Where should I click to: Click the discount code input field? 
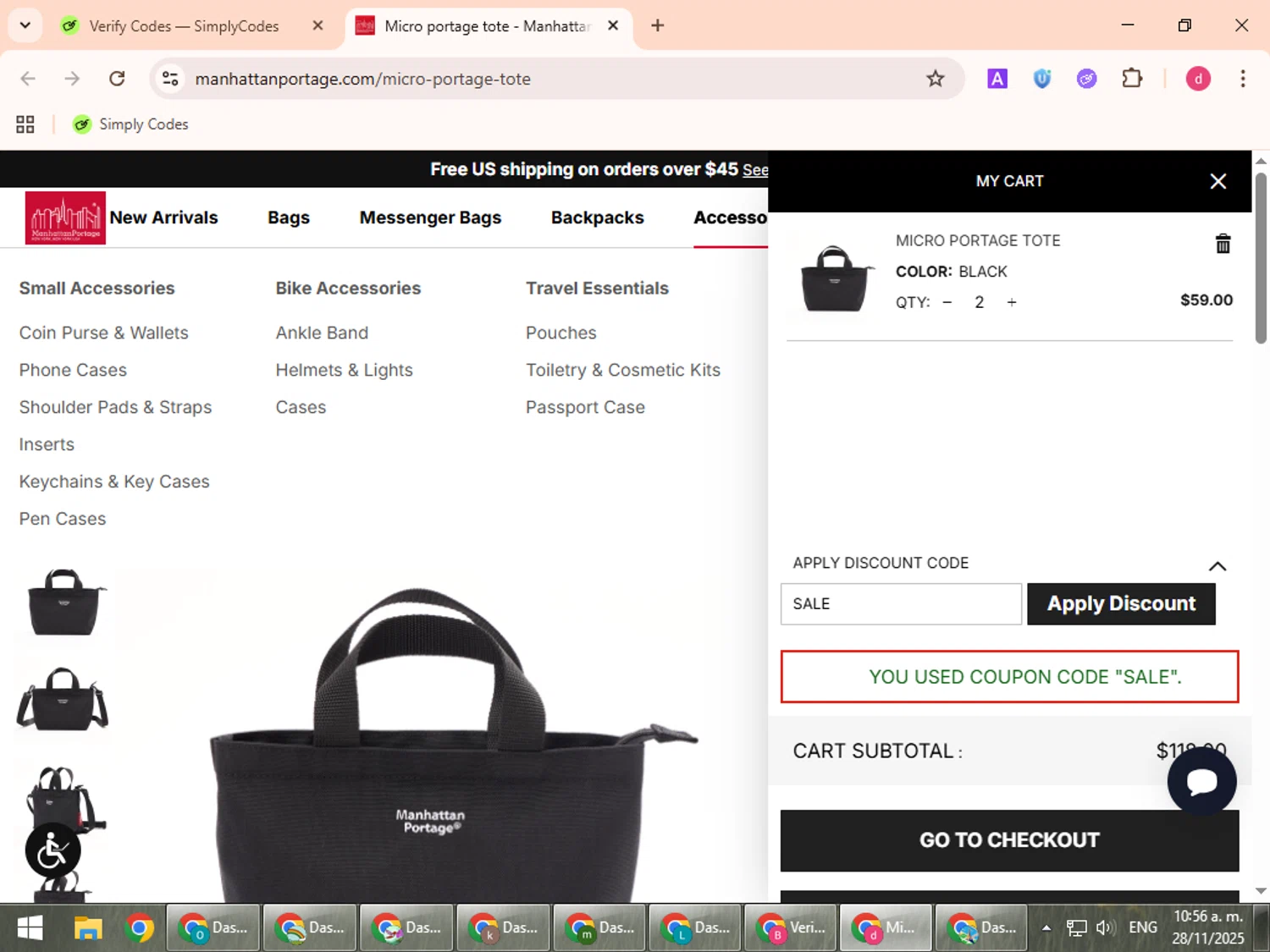pos(901,603)
